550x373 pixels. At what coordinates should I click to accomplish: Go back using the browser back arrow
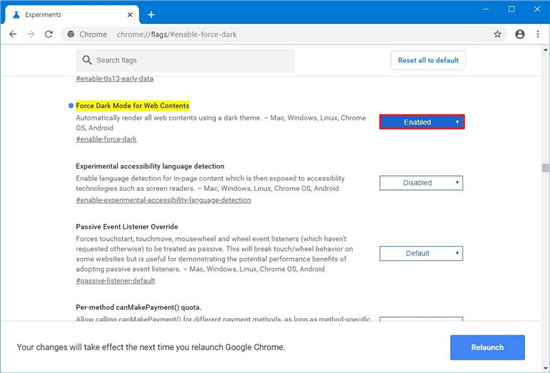13,34
